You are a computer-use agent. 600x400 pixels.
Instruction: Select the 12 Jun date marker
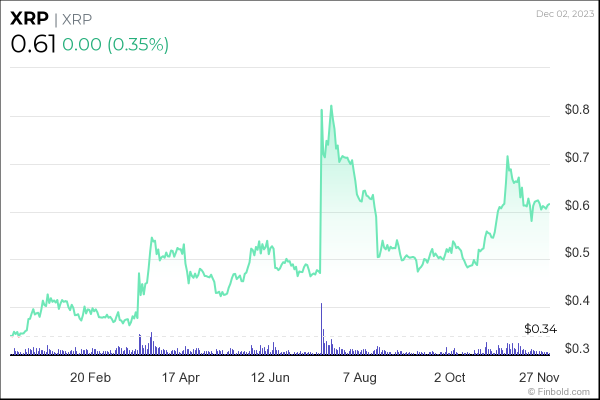click(271, 377)
